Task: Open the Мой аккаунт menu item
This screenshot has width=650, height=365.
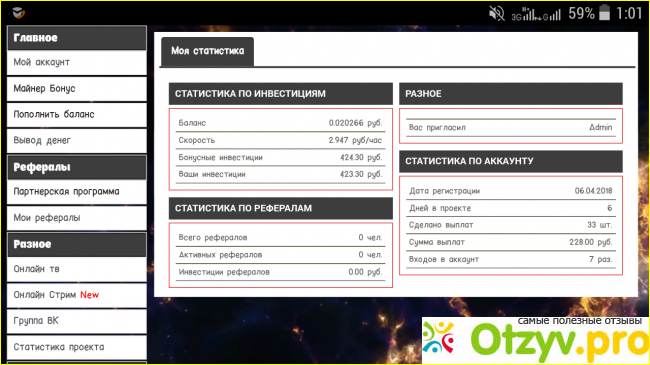Action: pos(77,63)
